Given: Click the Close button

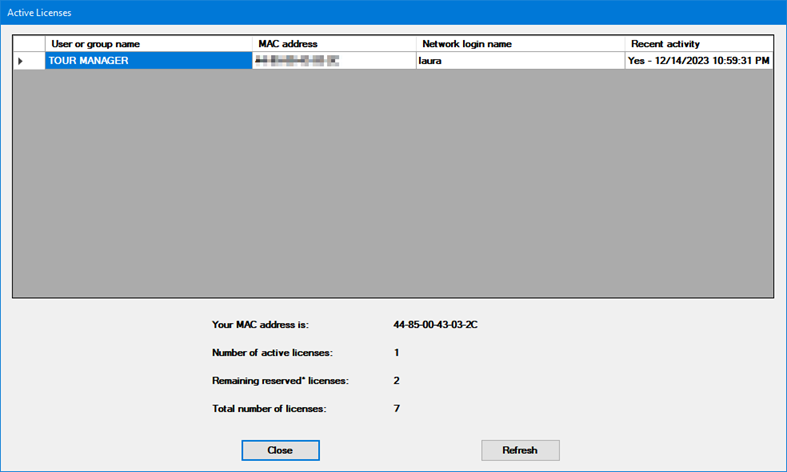Looking at the screenshot, I should pyautogui.click(x=280, y=450).
